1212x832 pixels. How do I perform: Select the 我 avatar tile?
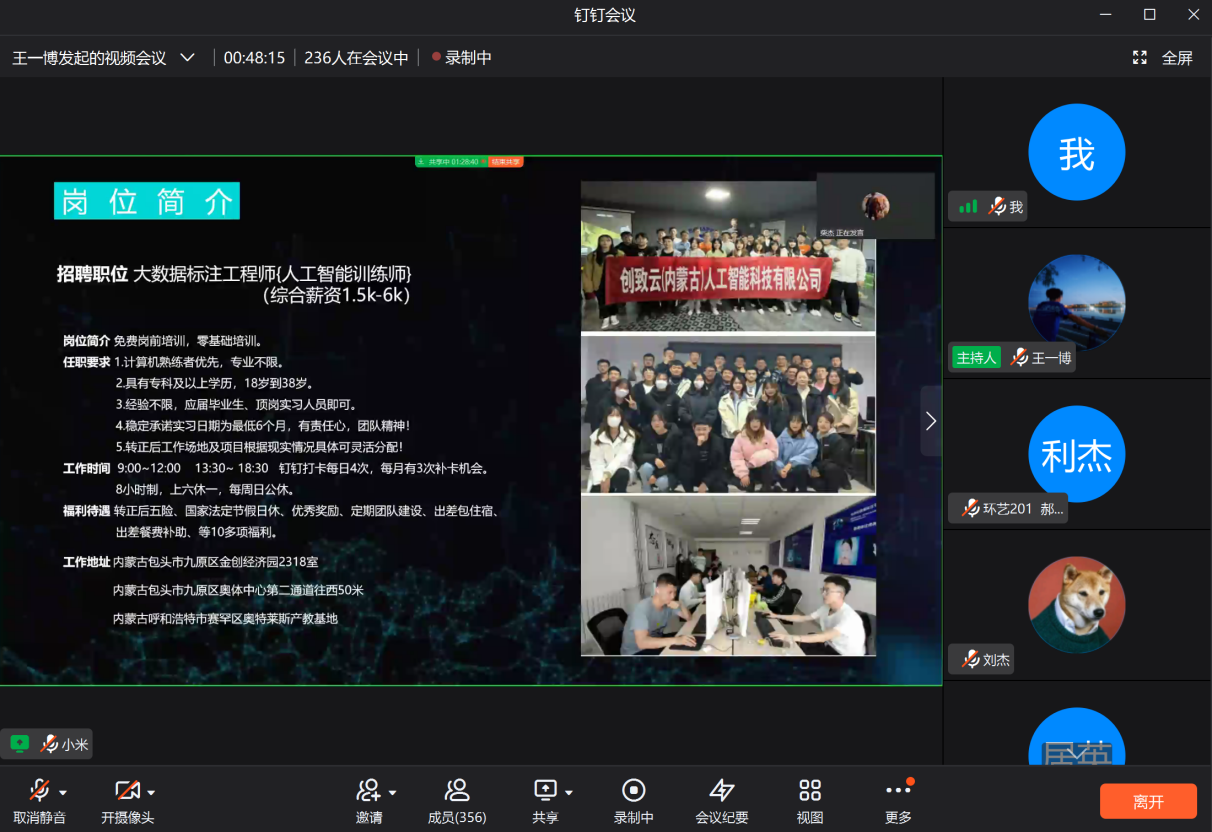pos(1077,152)
